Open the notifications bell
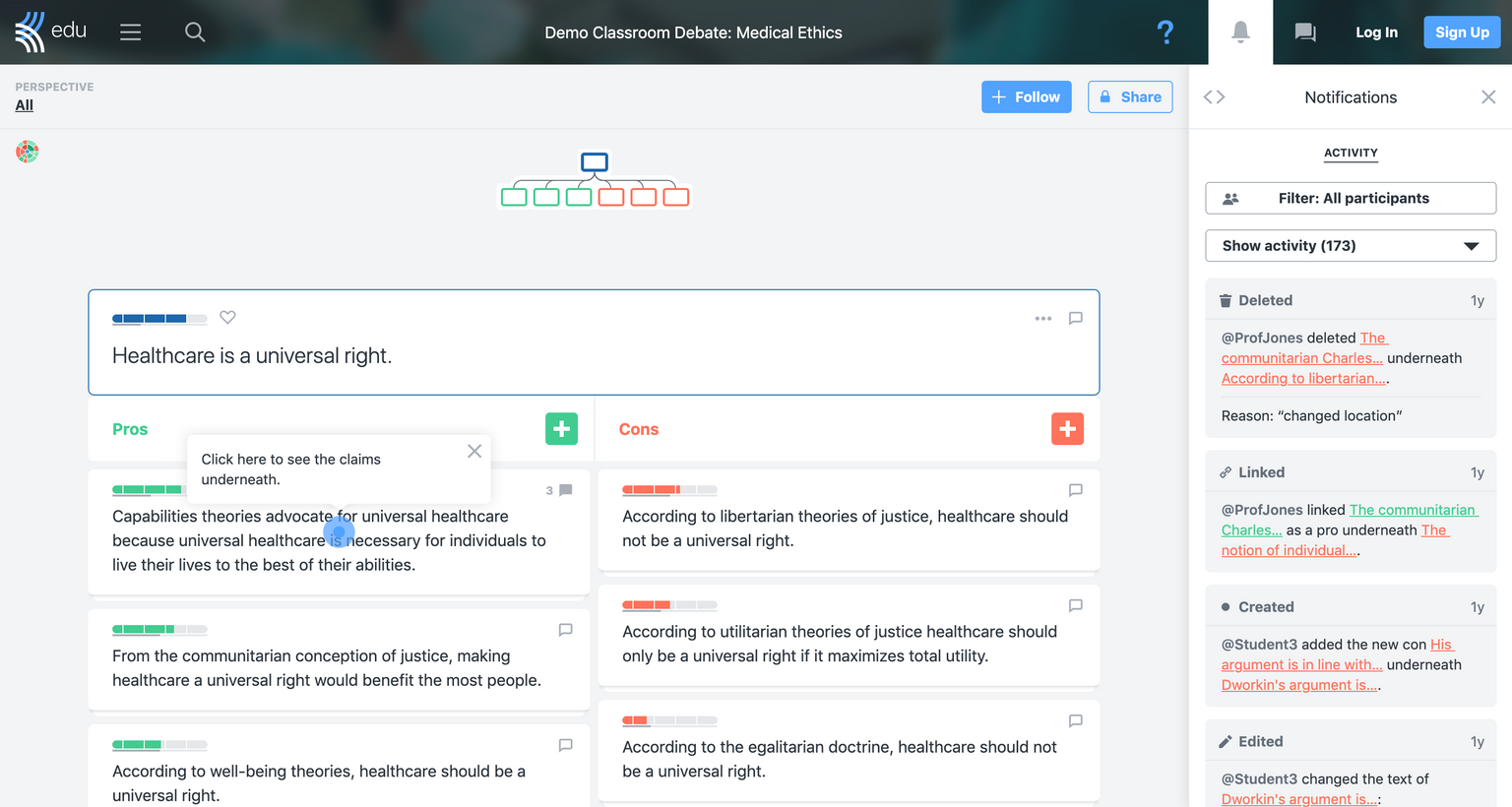Screen dimensions: 1512x807 click(1240, 31)
